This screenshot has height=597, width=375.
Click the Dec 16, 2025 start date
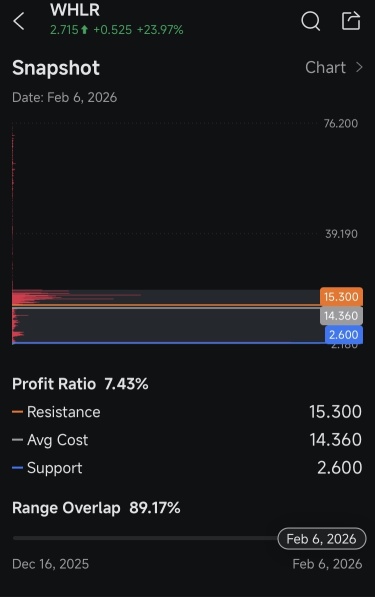[51, 564]
